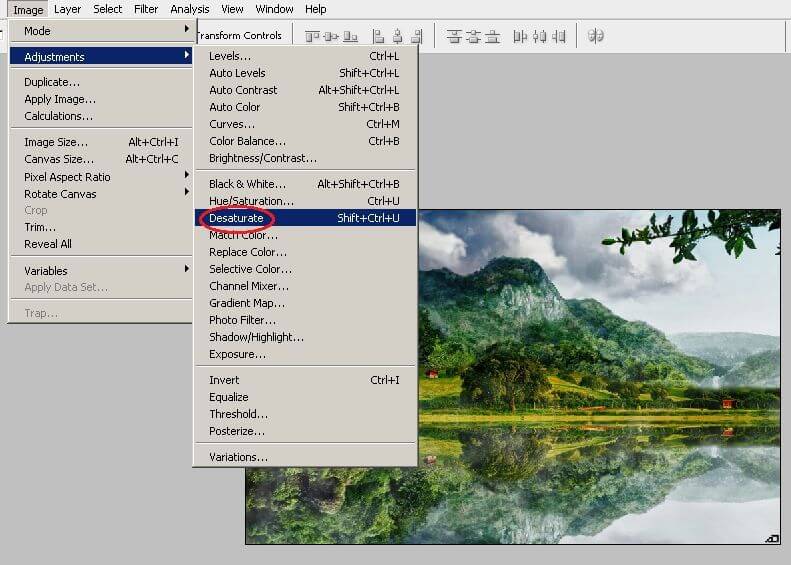Viewport: 791px width, 565px height.
Task: Open Color Balance... dialog
Action: pos(306,141)
